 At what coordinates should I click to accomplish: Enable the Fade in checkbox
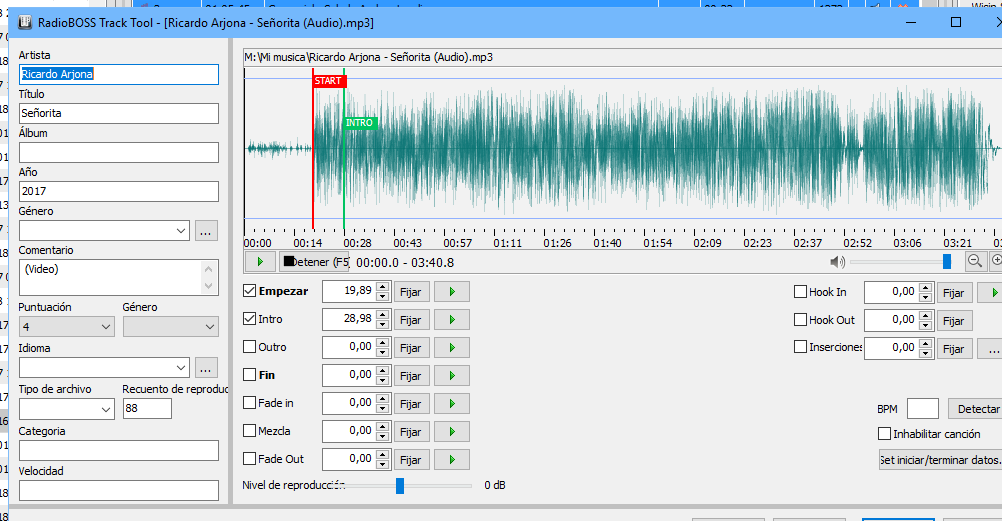pyautogui.click(x=250, y=403)
